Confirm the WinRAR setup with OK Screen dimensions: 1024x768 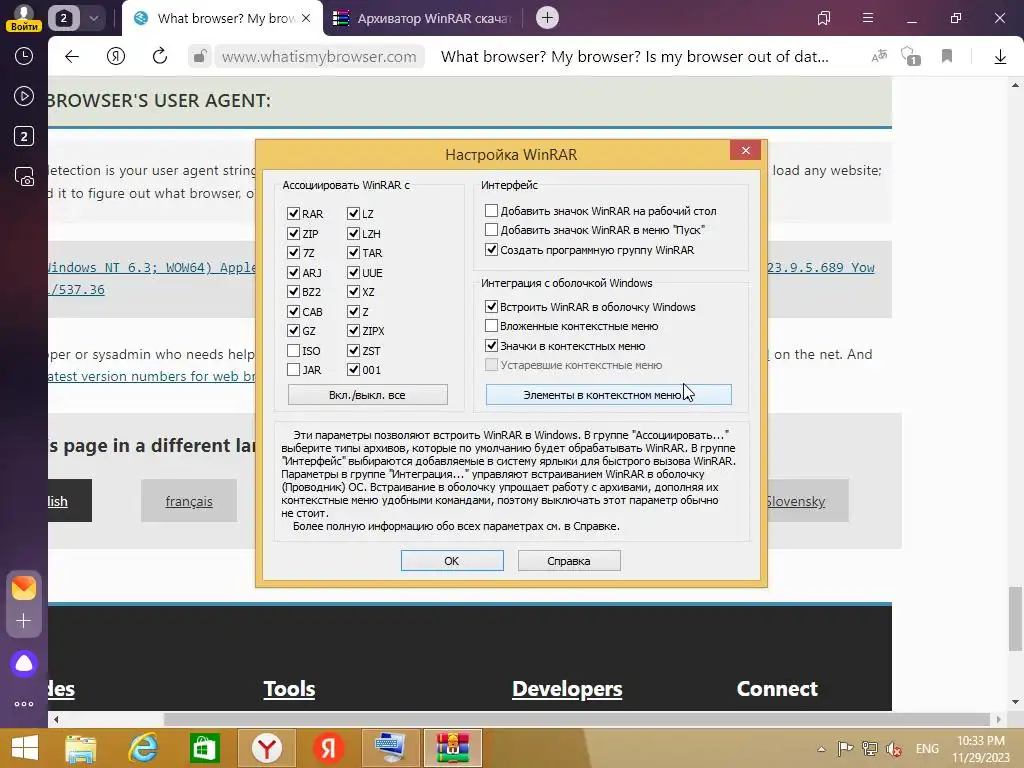point(452,560)
